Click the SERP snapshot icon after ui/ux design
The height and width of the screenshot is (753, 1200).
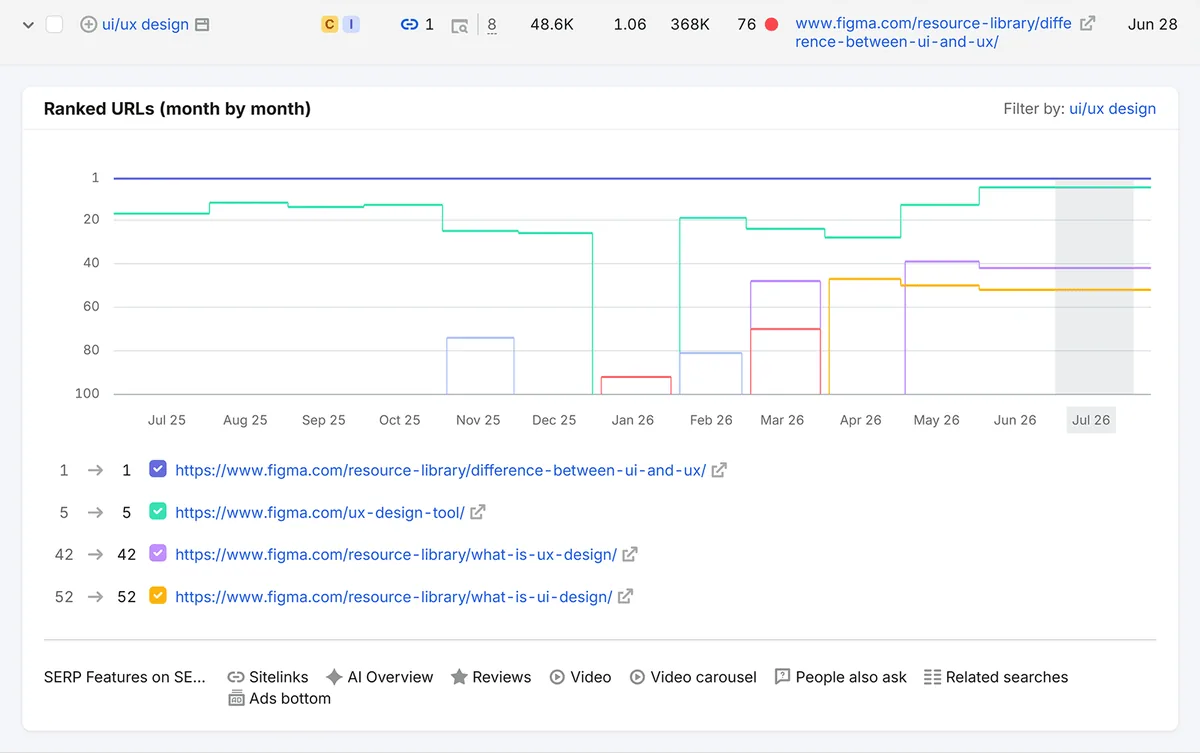pyautogui.click(x=202, y=24)
